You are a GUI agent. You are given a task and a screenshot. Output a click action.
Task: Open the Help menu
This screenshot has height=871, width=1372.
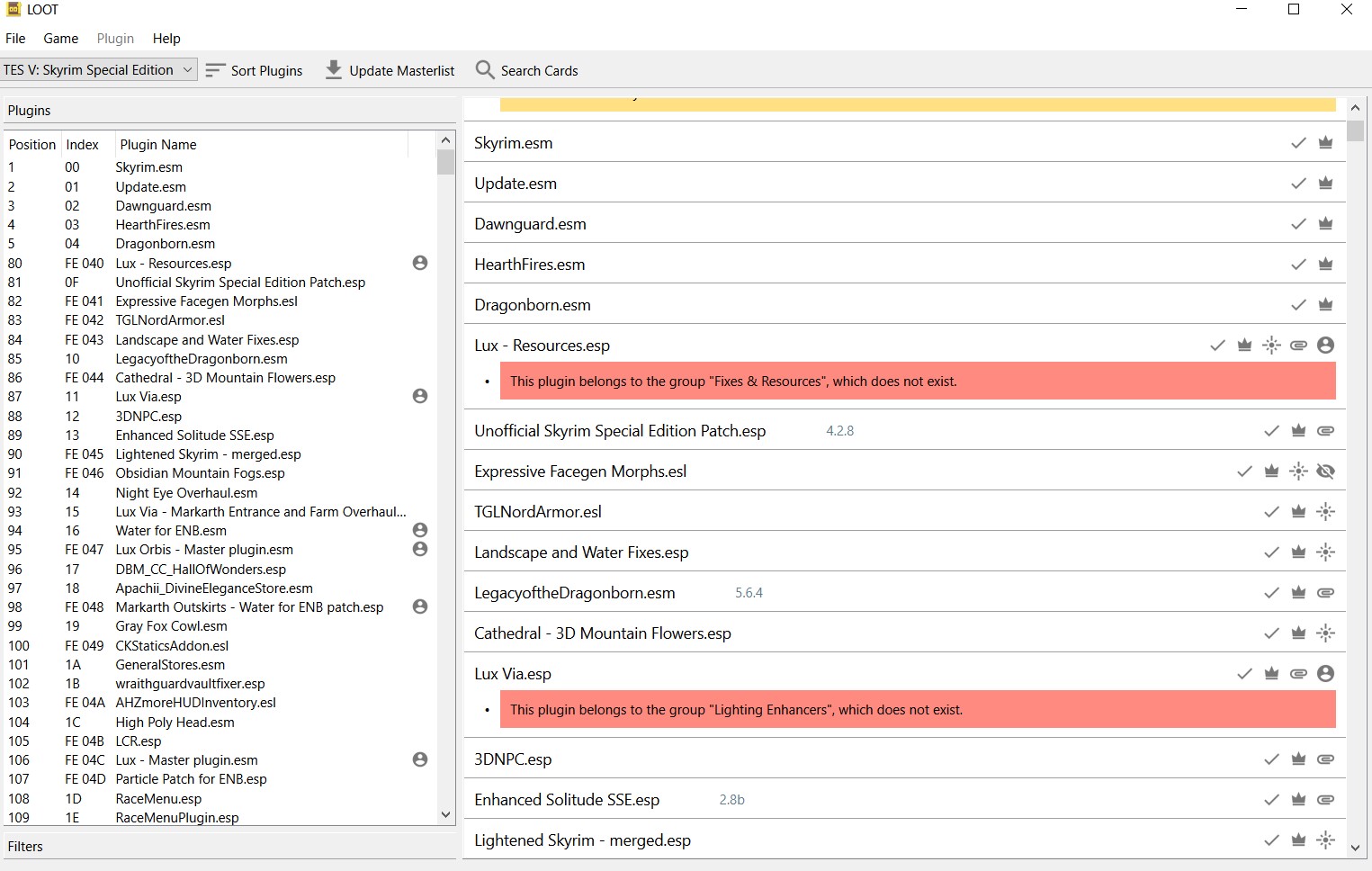[x=166, y=38]
